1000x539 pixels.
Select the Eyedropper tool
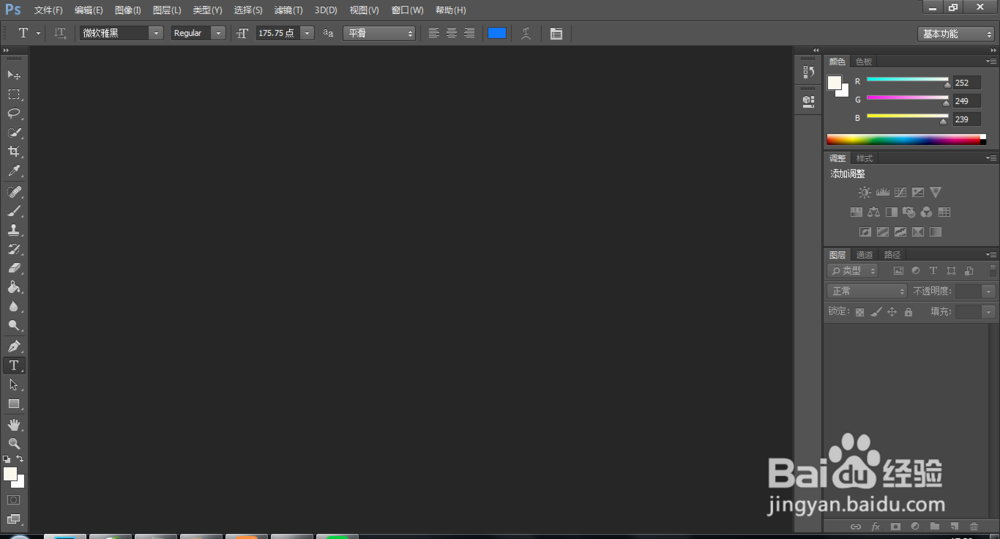click(13, 171)
